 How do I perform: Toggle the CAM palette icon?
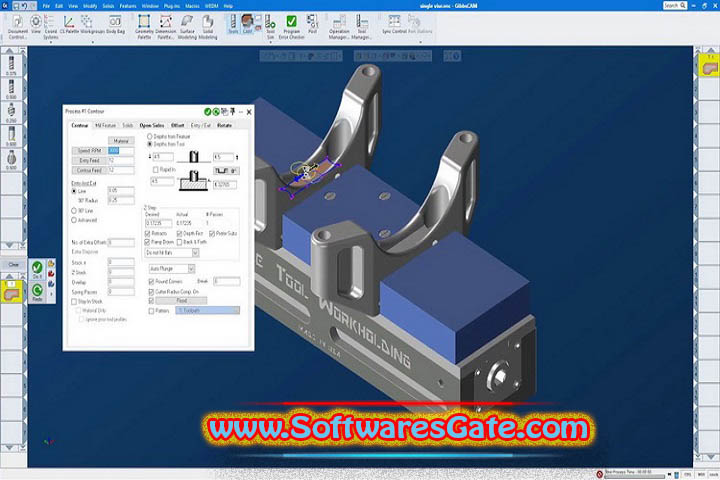pyautogui.click(x=248, y=24)
